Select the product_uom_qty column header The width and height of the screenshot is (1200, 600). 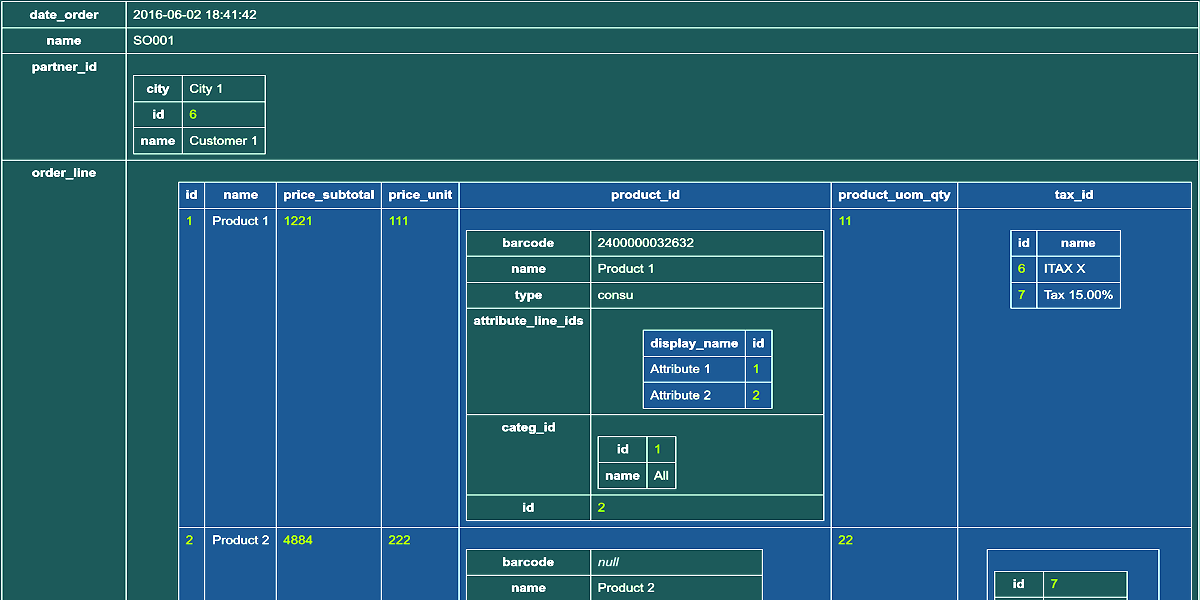coord(894,195)
